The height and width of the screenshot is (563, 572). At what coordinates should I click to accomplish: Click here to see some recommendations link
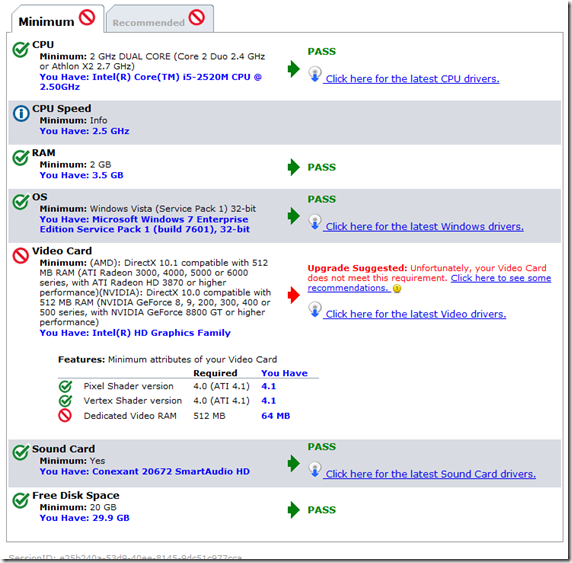pyautogui.click(x=429, y=283)
